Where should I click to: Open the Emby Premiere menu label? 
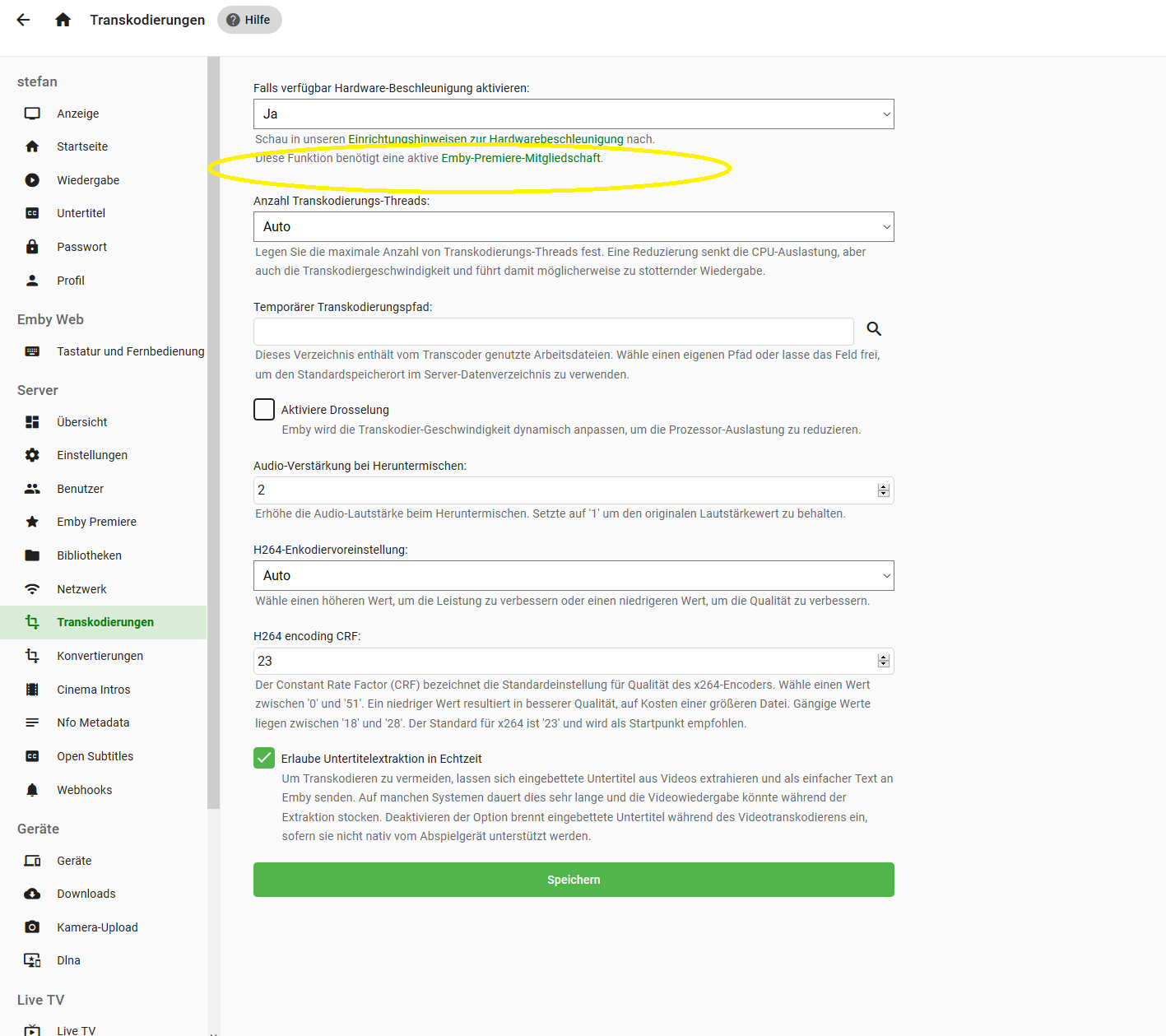click(x=96, y=522)
